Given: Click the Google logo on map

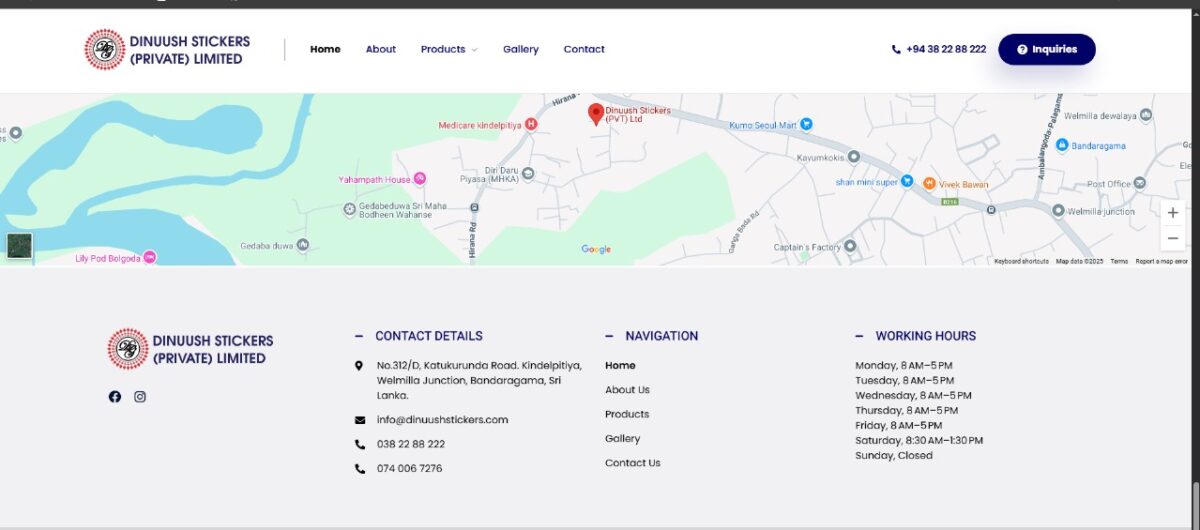Looking at the screenshot, I should [x=596, y=249].
